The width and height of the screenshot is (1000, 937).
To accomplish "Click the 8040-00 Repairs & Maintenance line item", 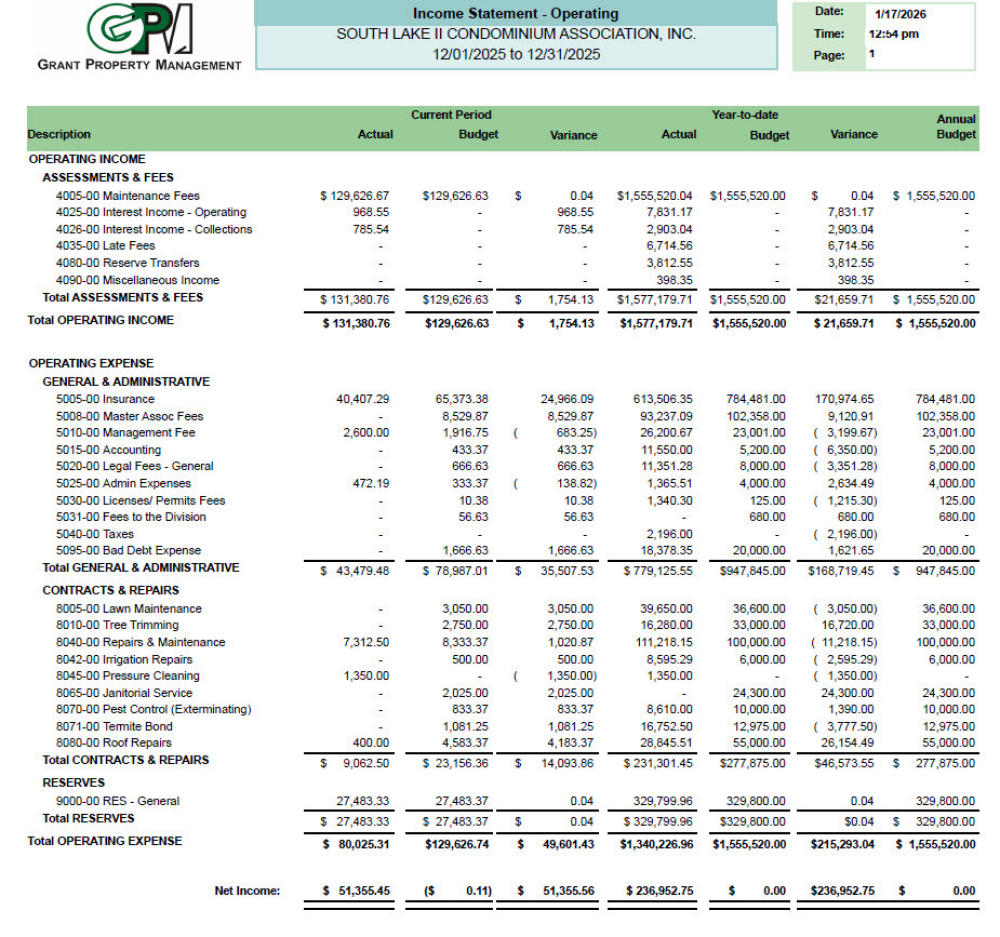I will [140, 642].
